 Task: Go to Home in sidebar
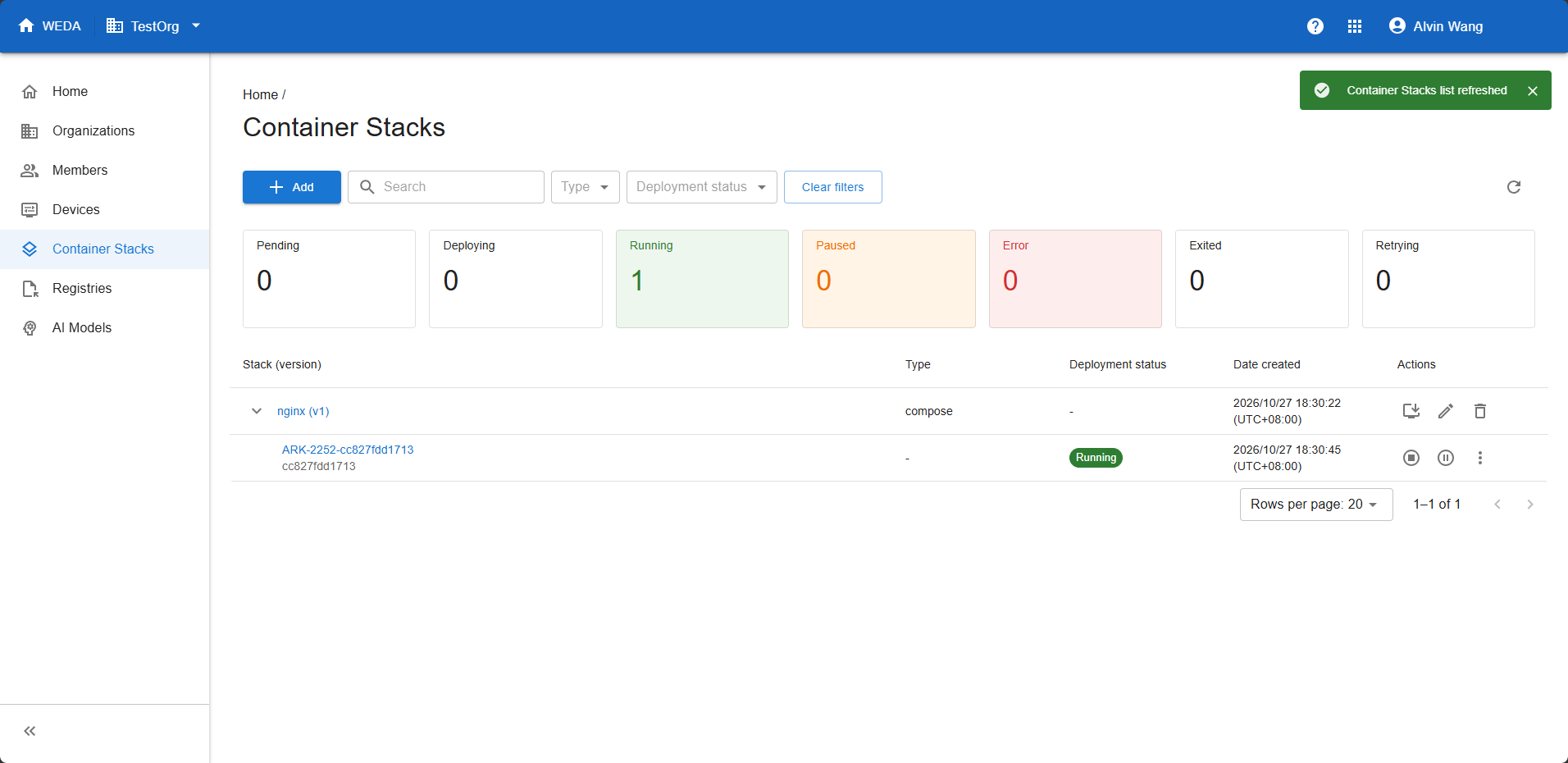[105, 92]
